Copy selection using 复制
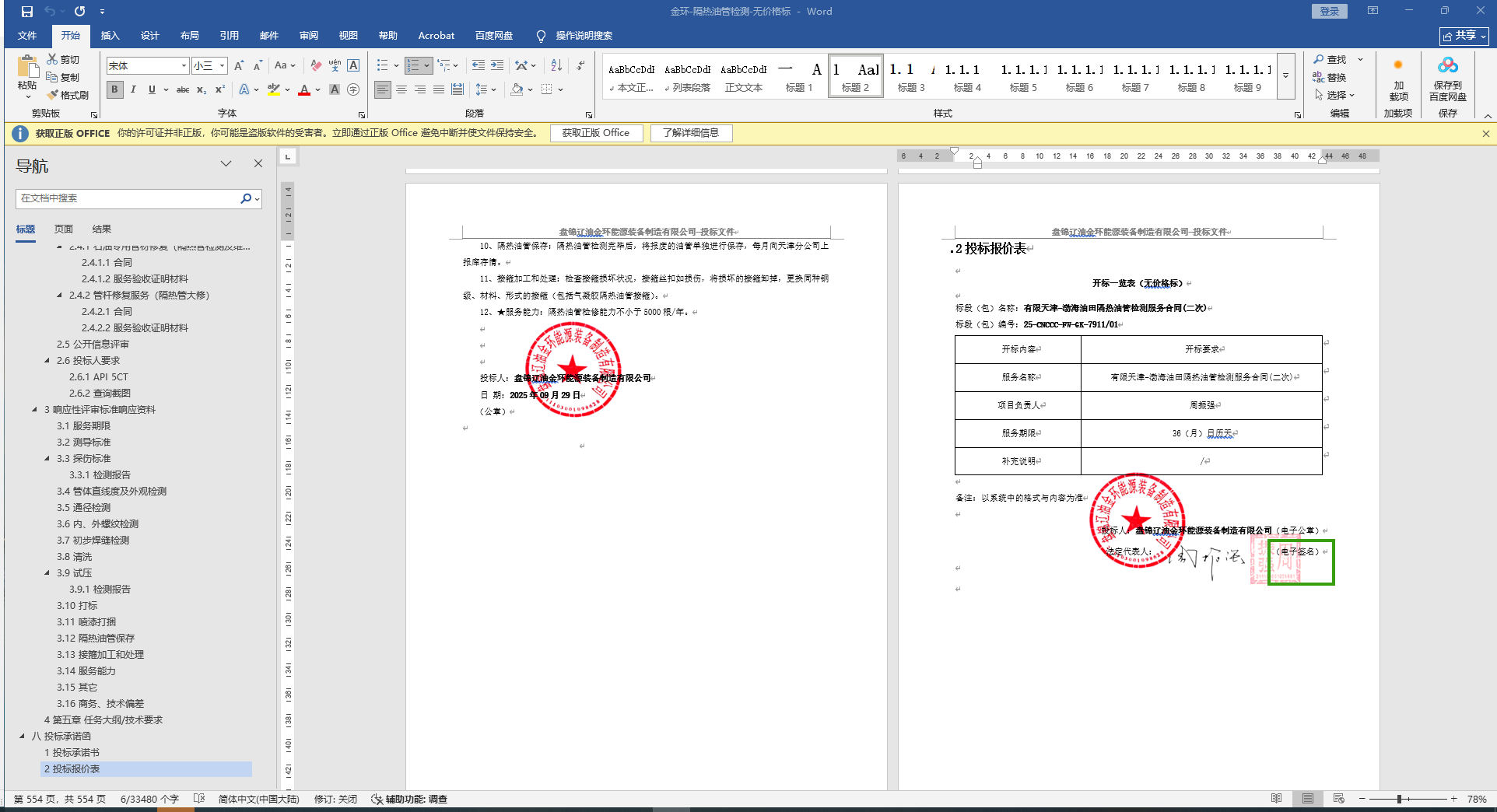Screen dimensions: 1497x812 pos(63,77)
